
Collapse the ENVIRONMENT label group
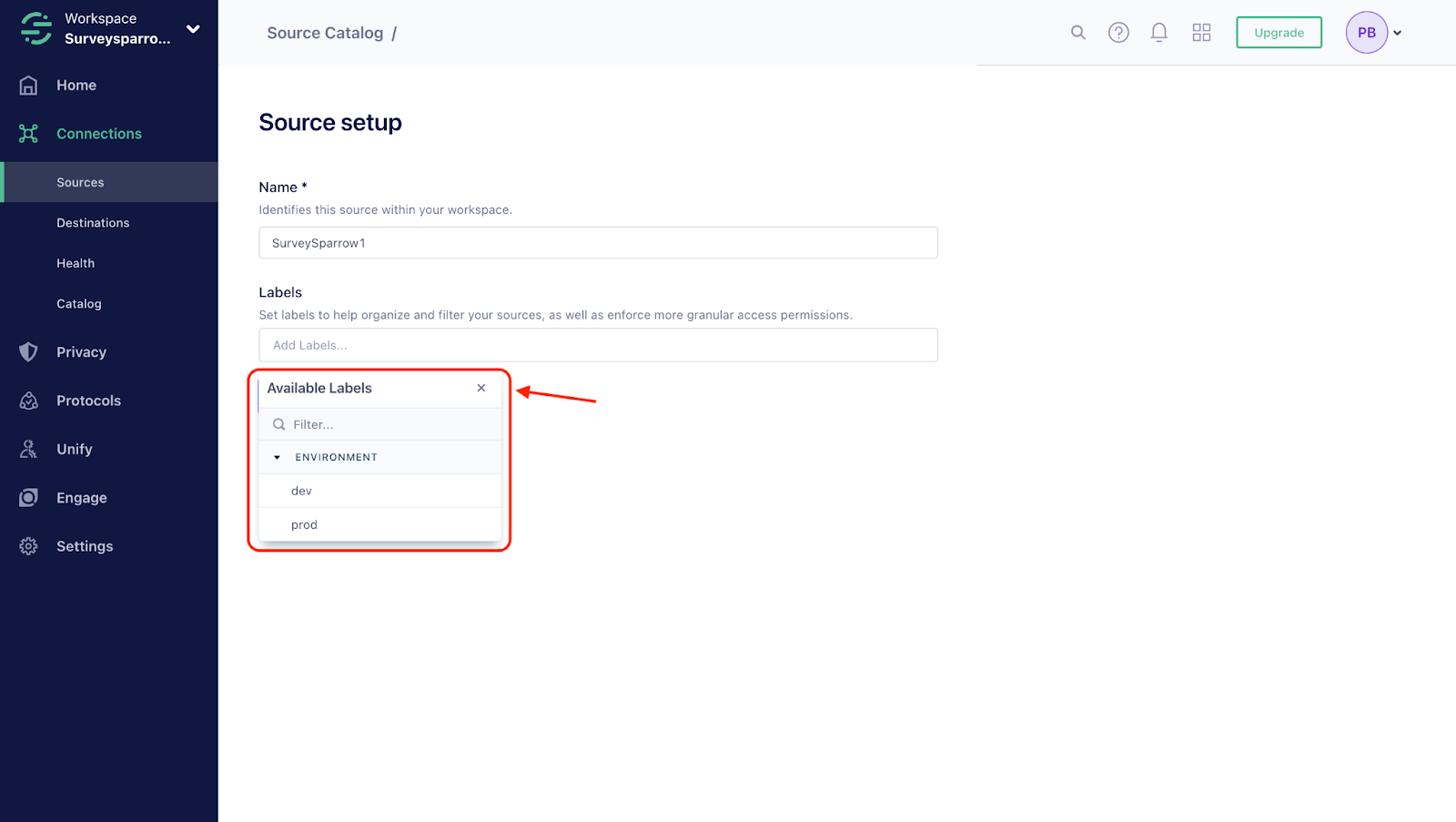click(278, 458)
